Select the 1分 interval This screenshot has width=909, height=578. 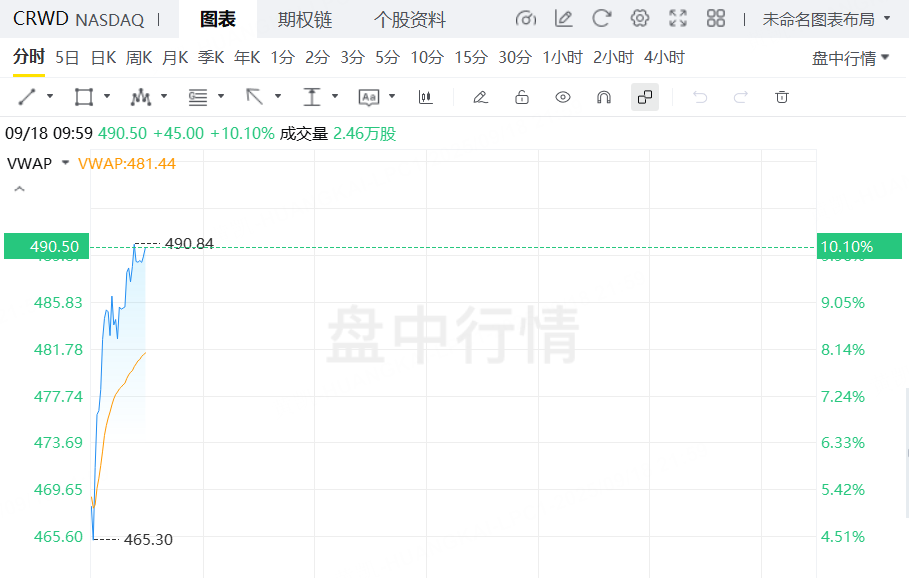[283, 57]
